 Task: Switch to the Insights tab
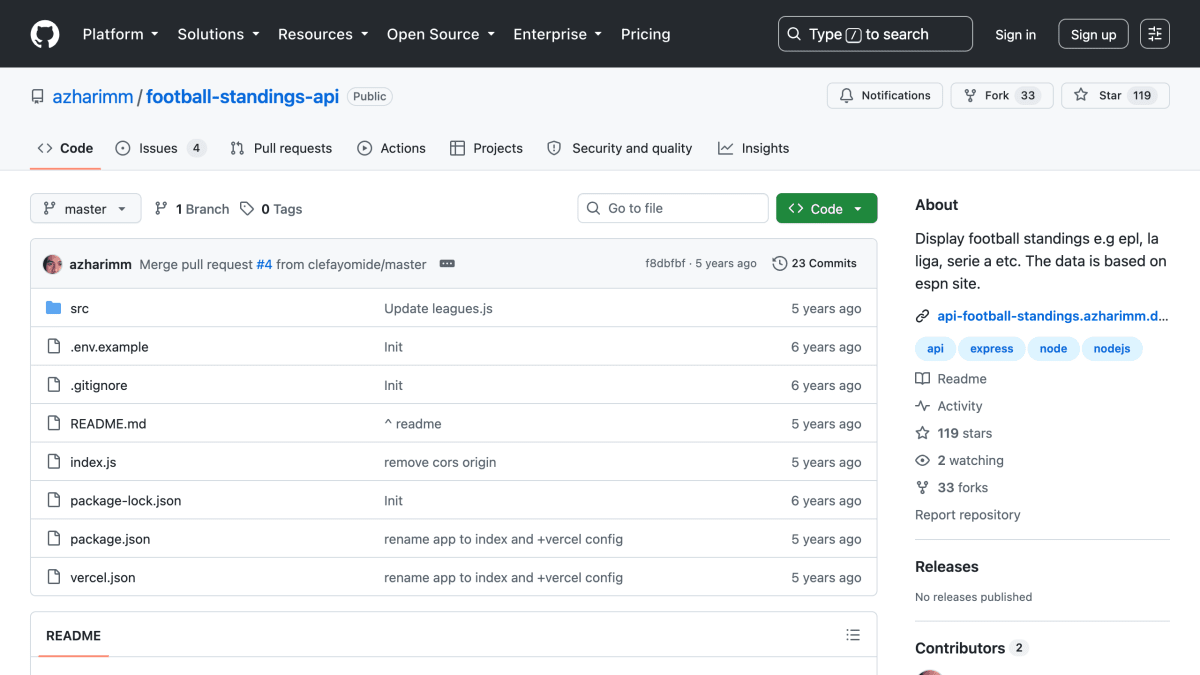pos(754,148)
